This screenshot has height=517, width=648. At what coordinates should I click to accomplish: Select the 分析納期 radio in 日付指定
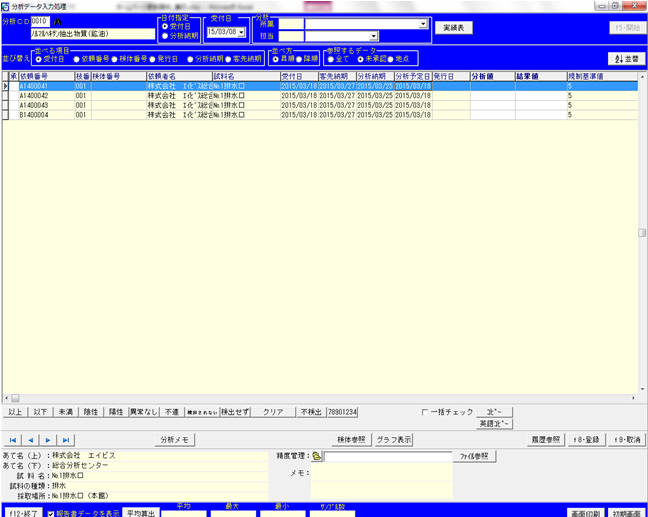point(165,36)
